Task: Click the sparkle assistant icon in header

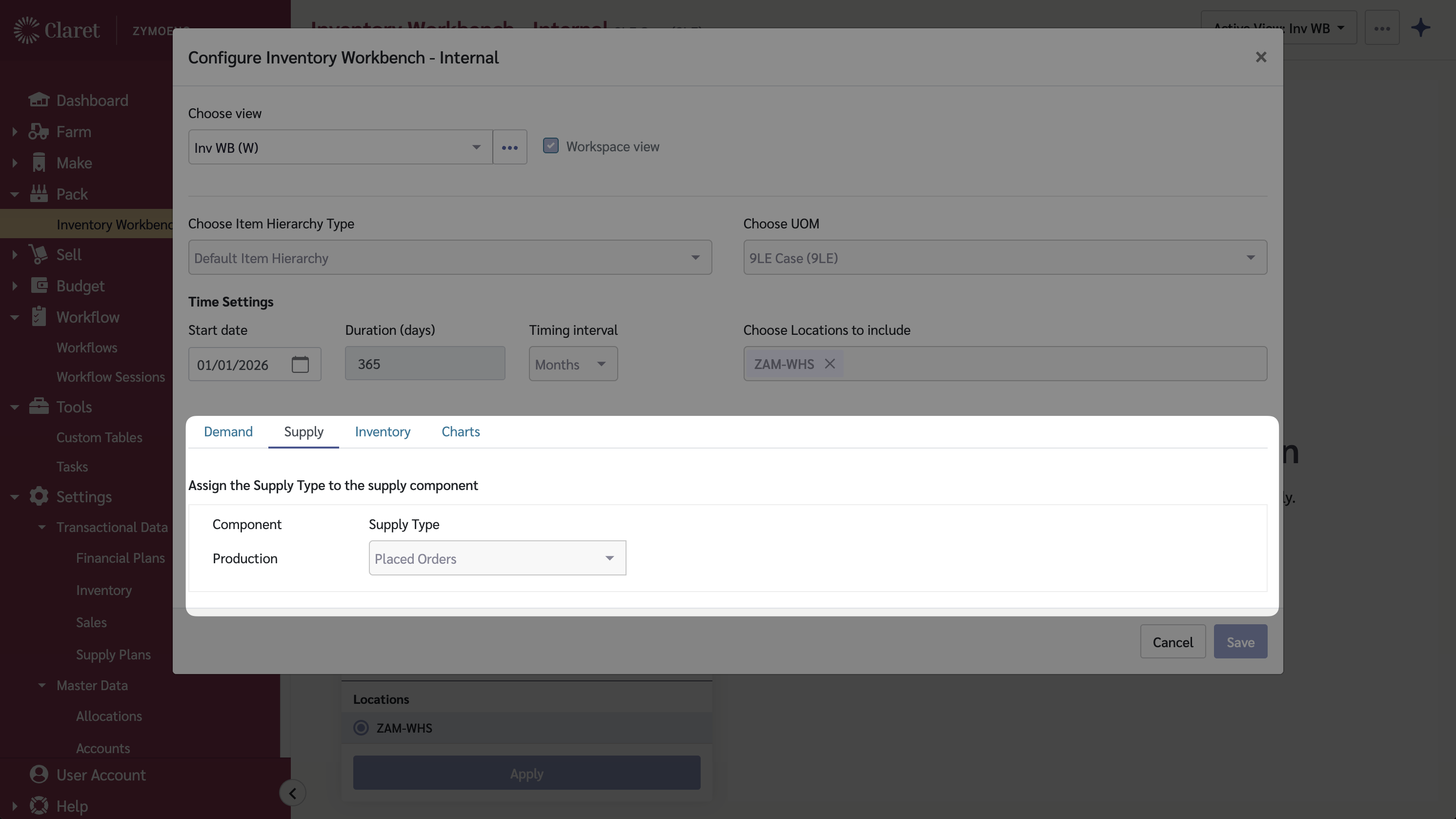Action: point(1420,28)
